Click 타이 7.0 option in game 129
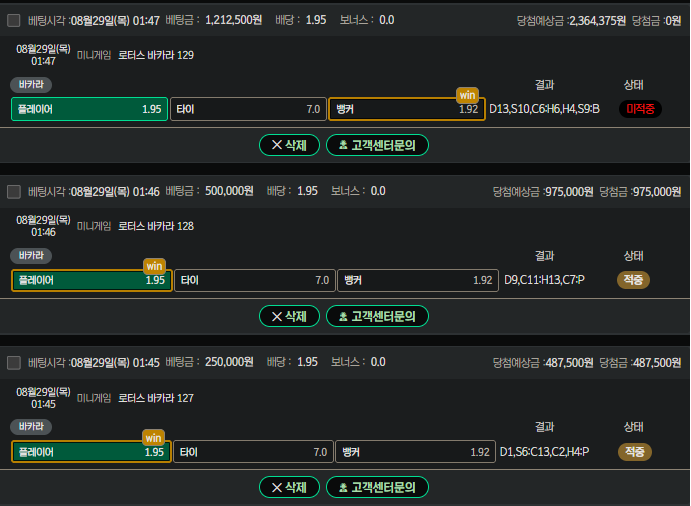The width and height of the screenshot is (691, 506). 248,109
